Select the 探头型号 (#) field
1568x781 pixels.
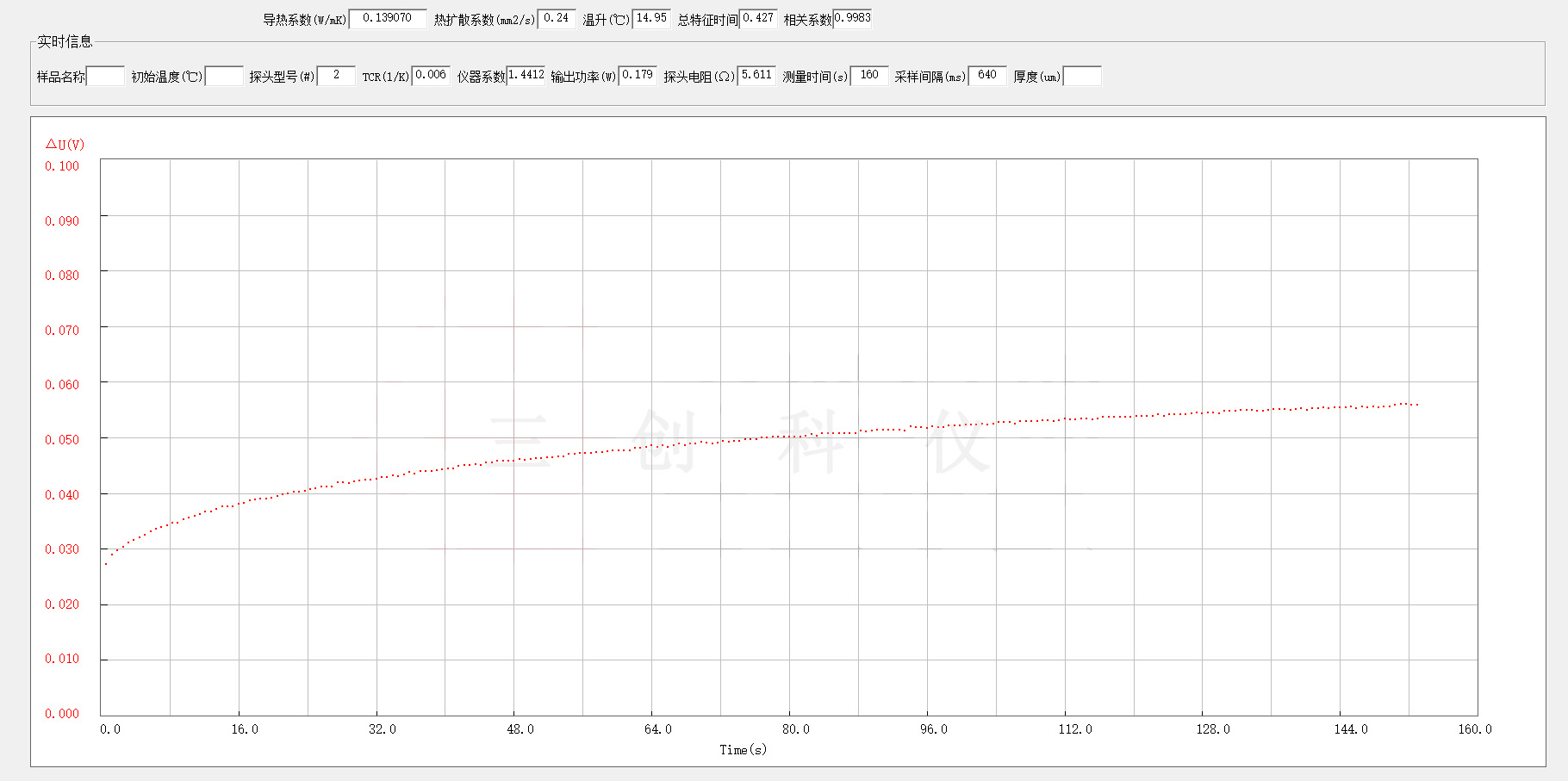pyautogui.click(x=336, y=77)
